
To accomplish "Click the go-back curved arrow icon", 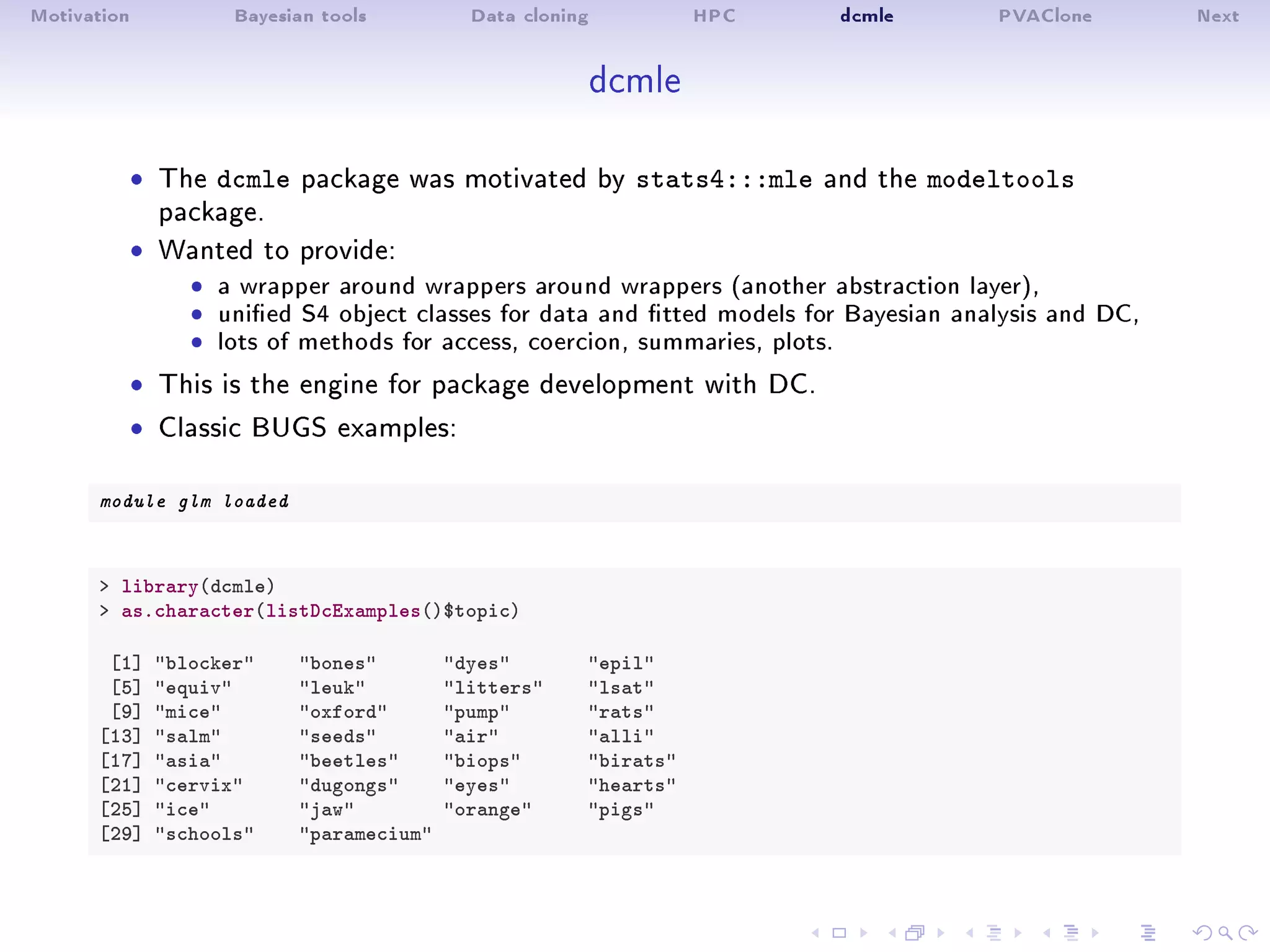I will point(1202,932).
